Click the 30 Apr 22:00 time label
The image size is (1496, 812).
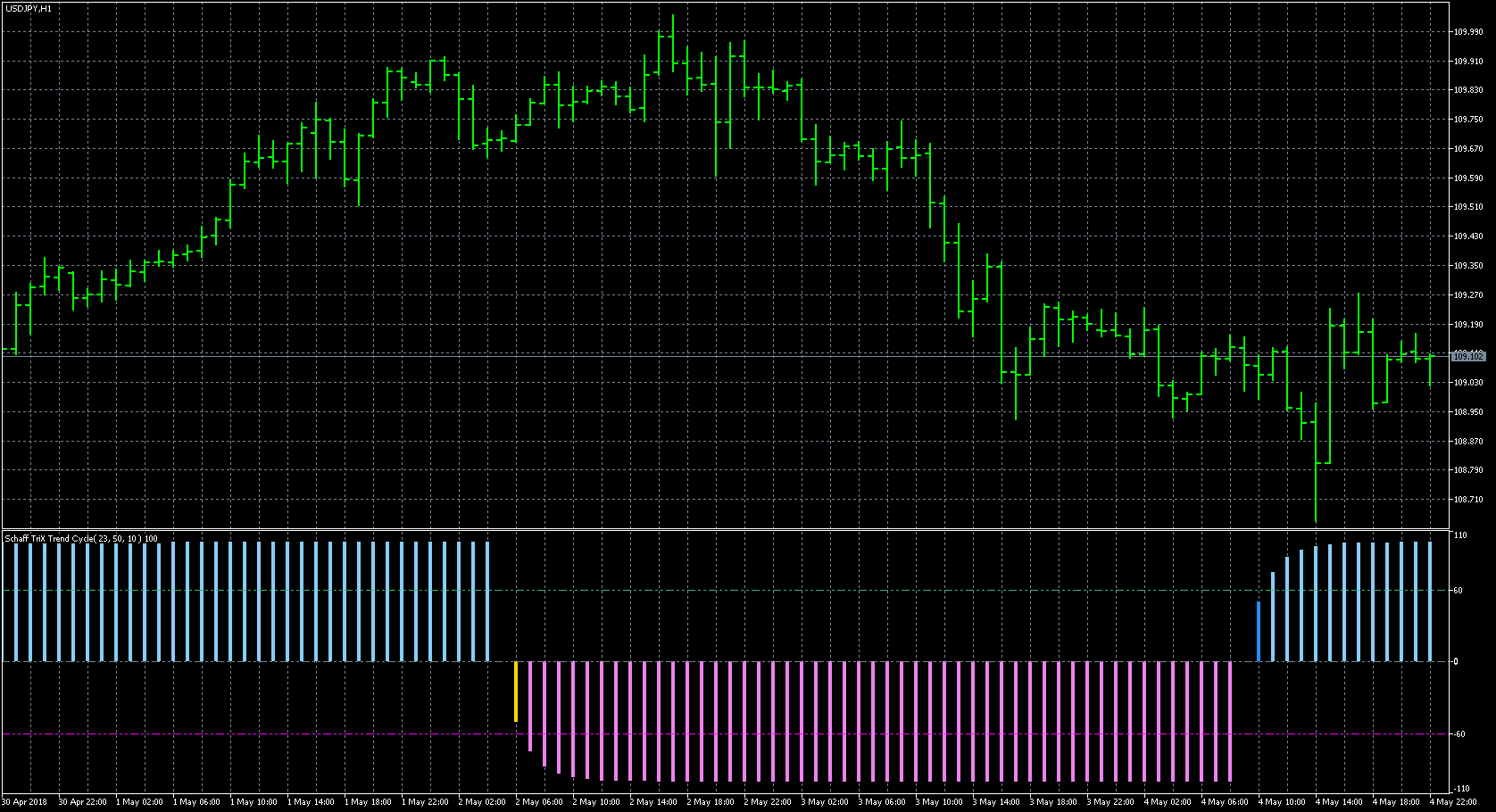click(x=82, y=802)
